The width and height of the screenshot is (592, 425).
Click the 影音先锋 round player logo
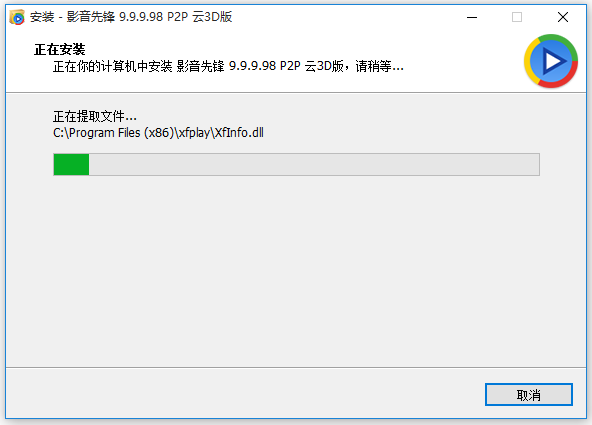click(x=551, y=61)
